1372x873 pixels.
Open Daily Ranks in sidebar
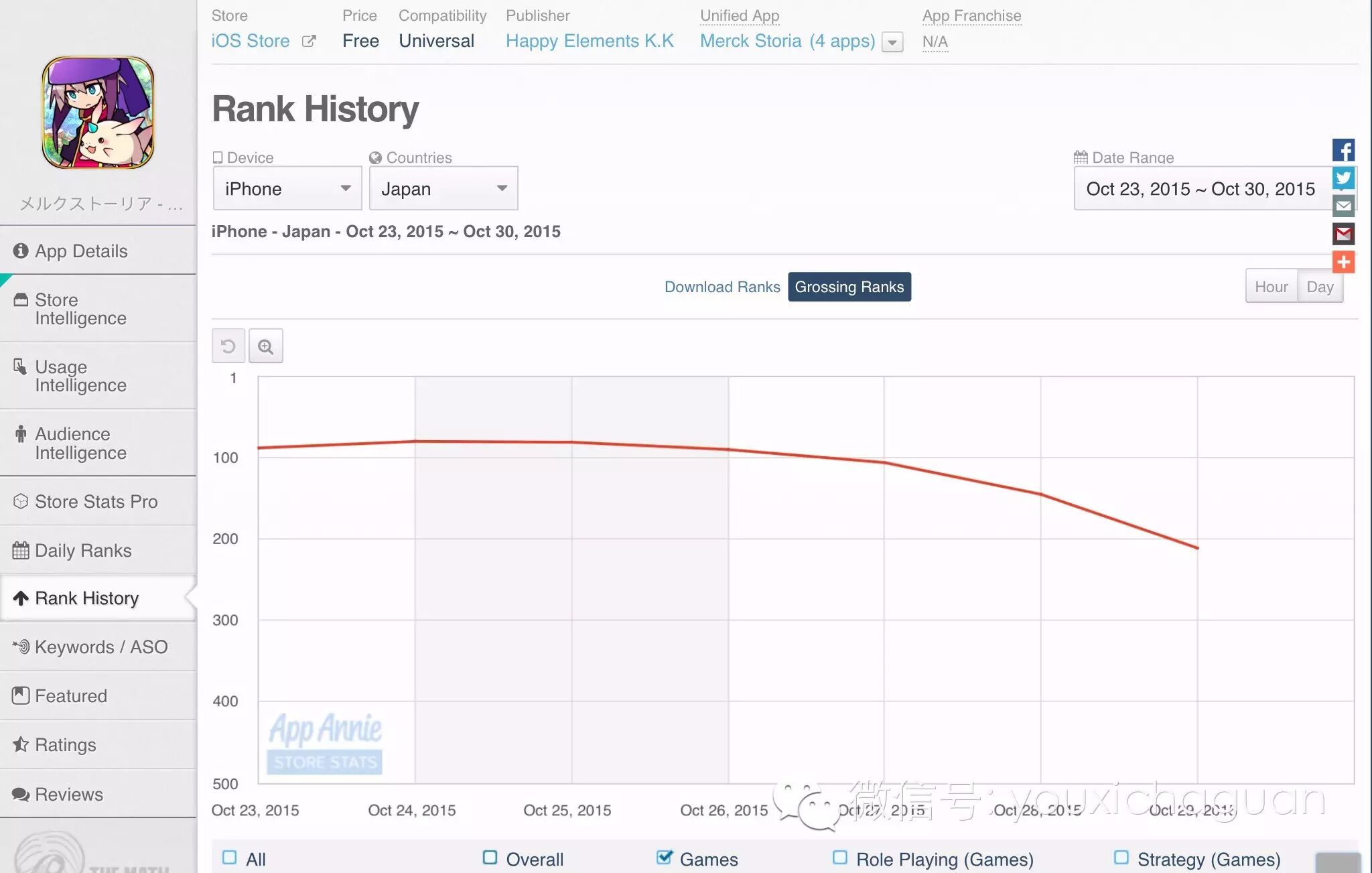(83, 551)
